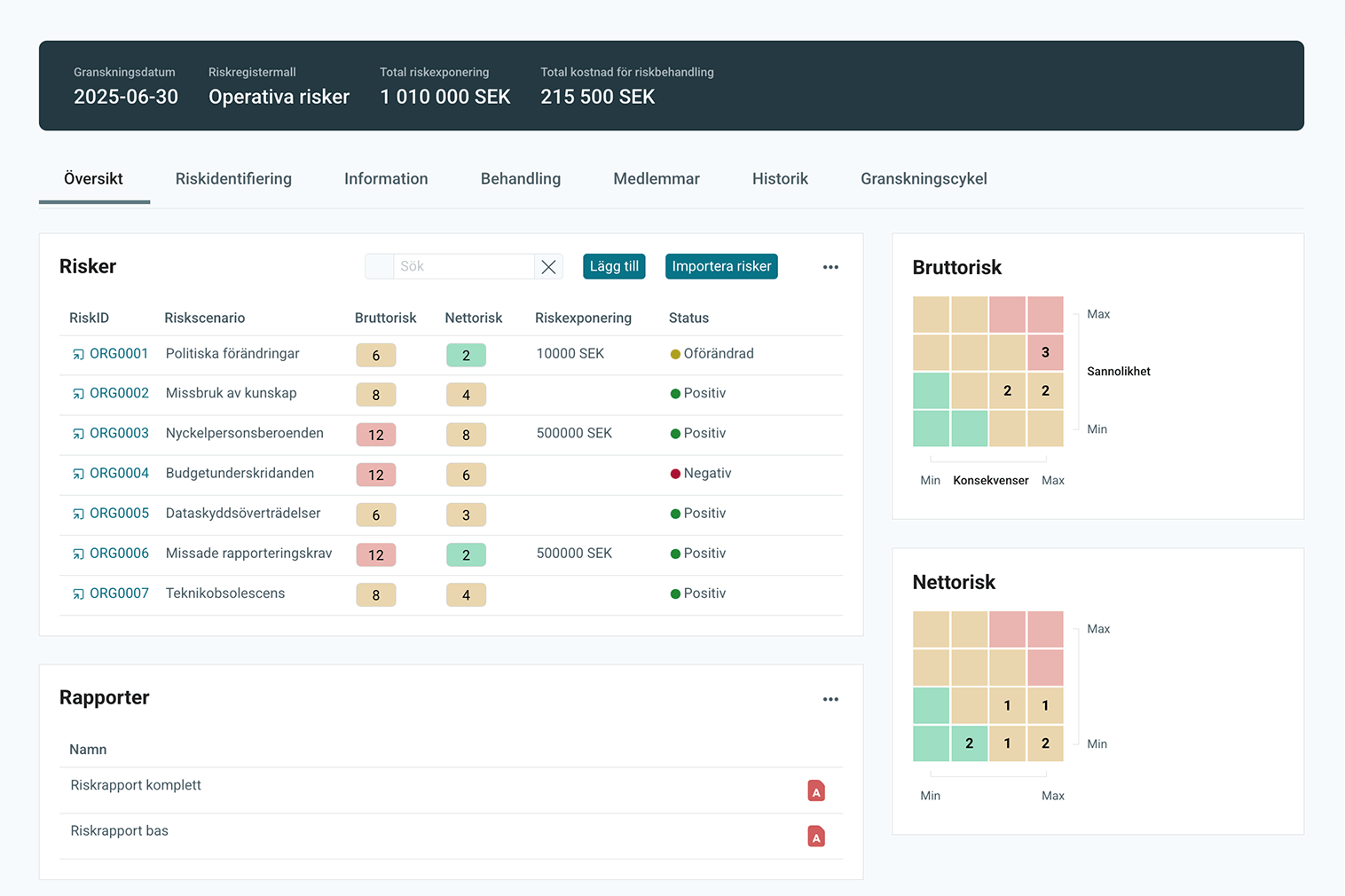Screen dimensions: 1345x896
Task: Click the link icon beside ORG0004
Action: click(x=78, y=475)
